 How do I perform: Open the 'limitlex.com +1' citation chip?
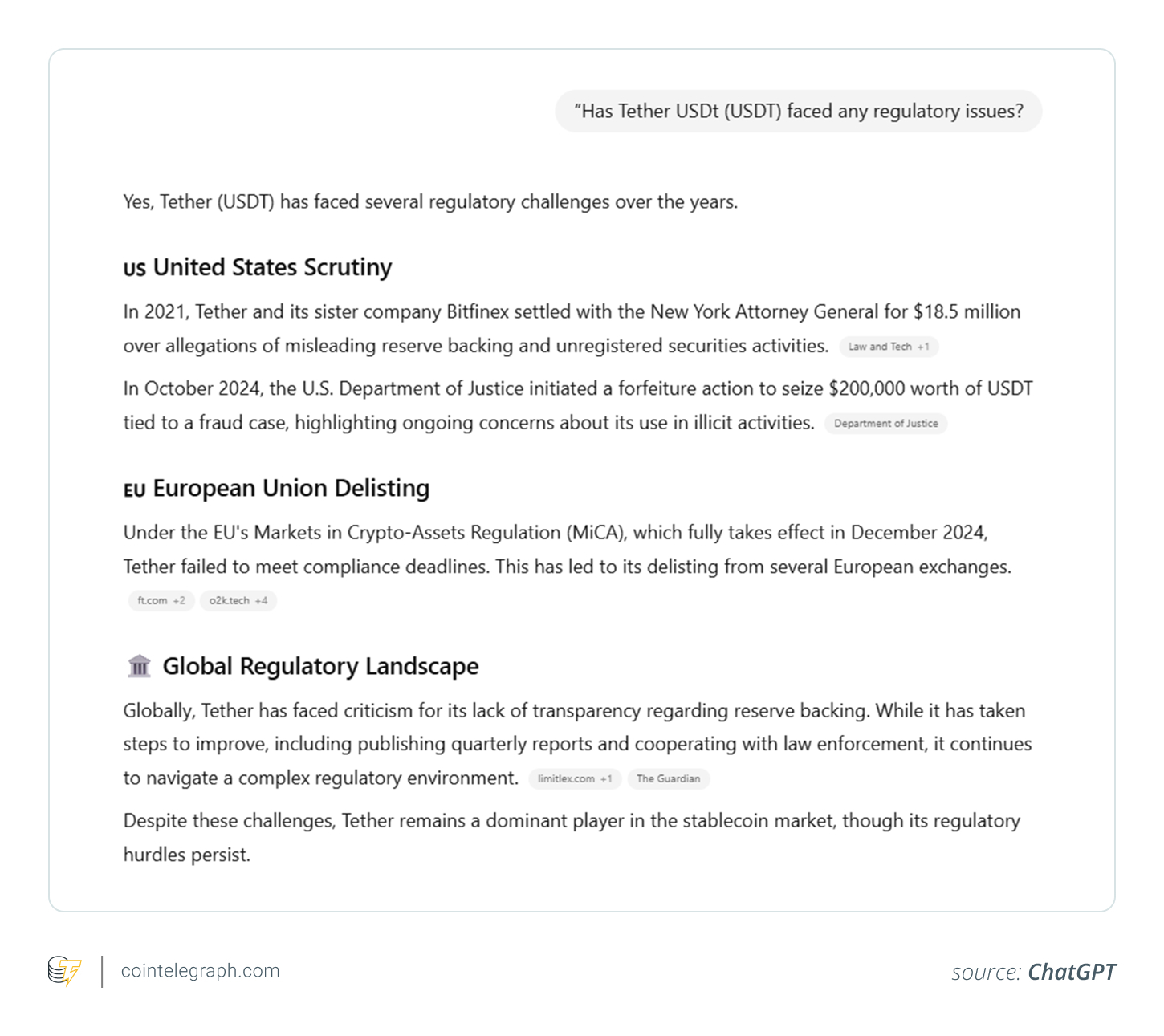point(575,778)
